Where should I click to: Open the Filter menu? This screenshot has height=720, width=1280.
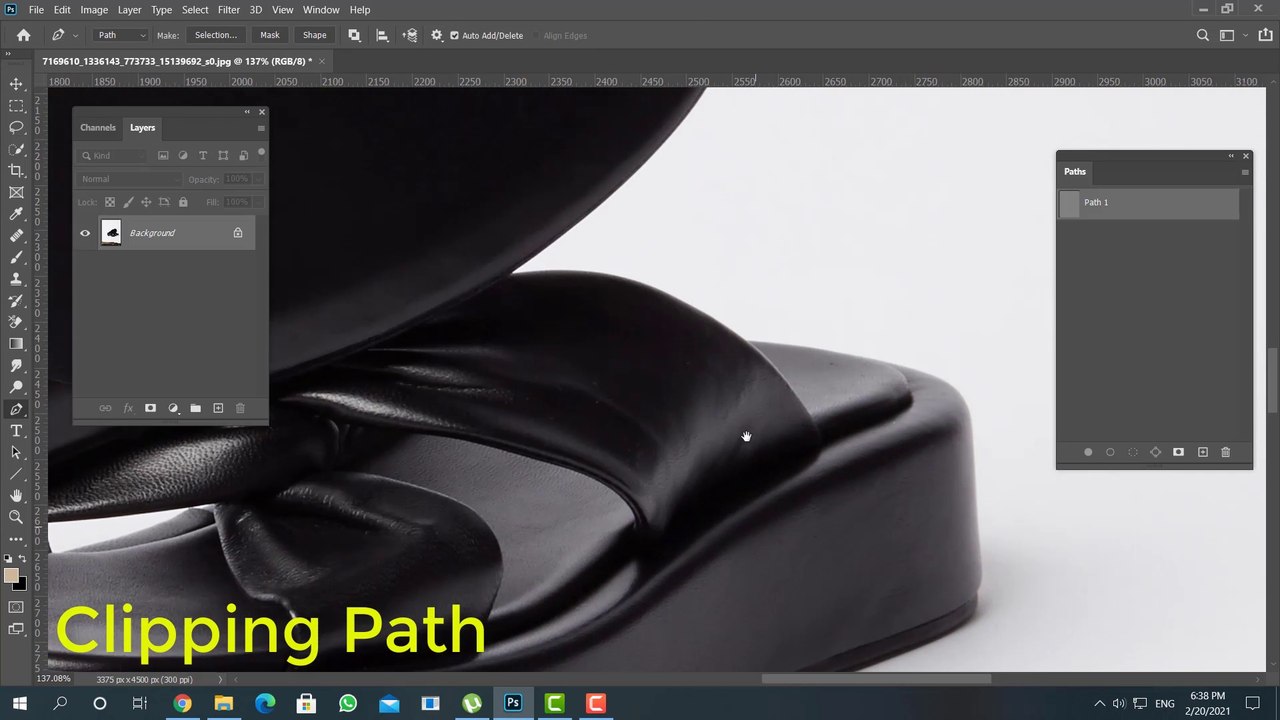tap(229, 10)
